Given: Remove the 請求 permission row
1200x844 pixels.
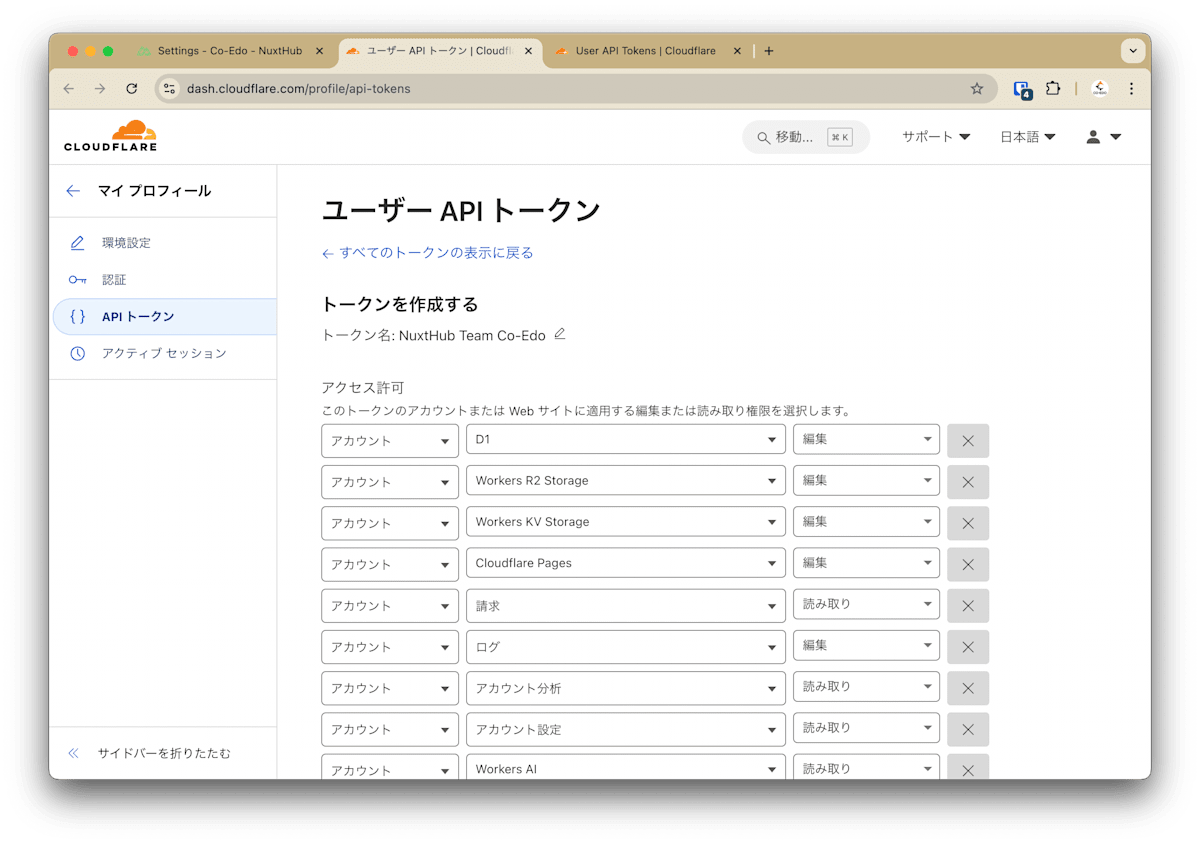Looking at the screenshot, I should [x=968, y=606].
